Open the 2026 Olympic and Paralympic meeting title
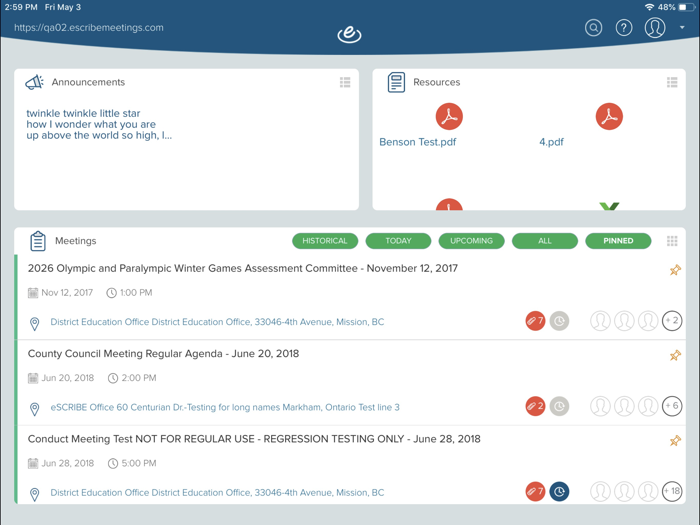 [x=242, y=268]
